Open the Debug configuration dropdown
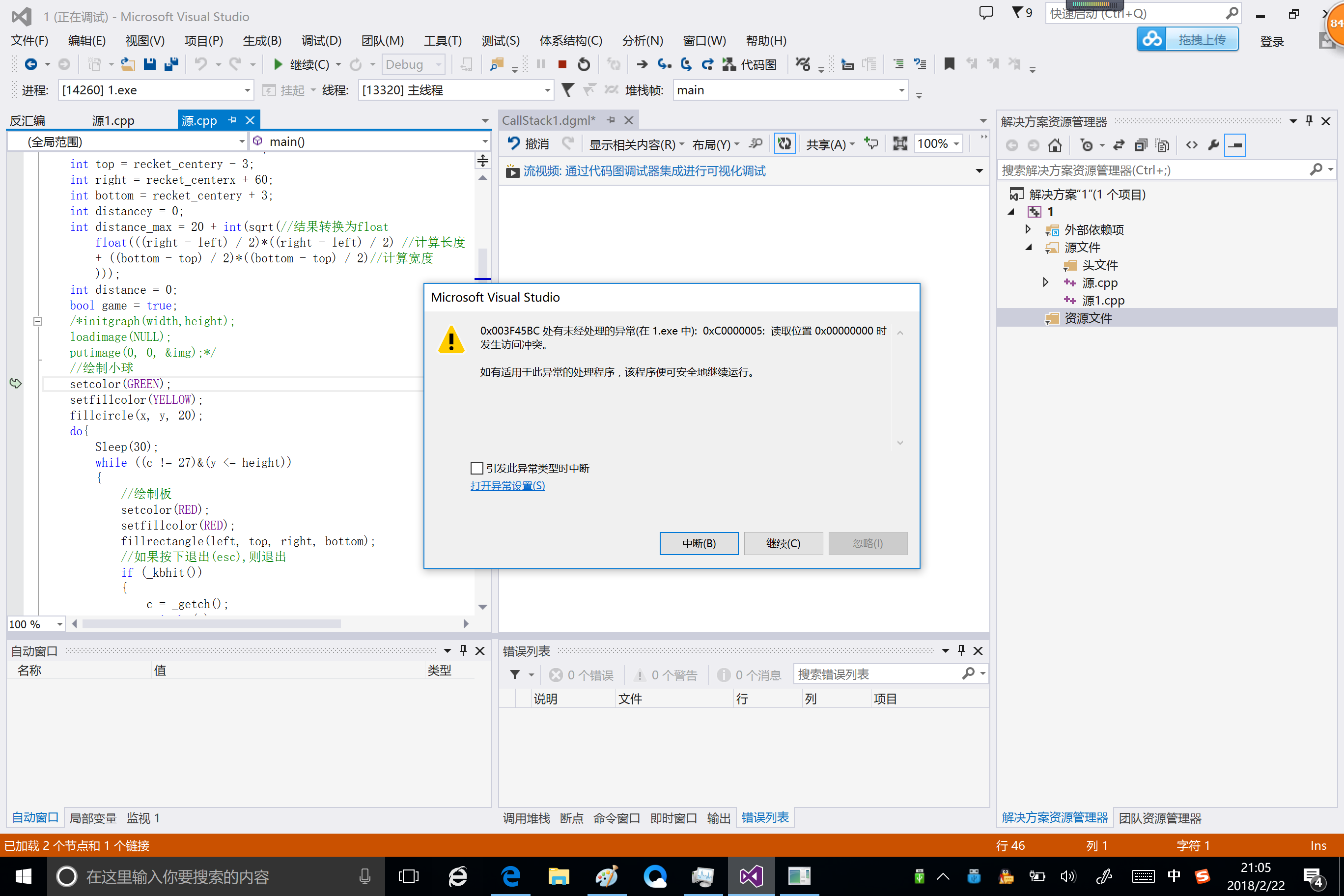 (x=413, y=64)
